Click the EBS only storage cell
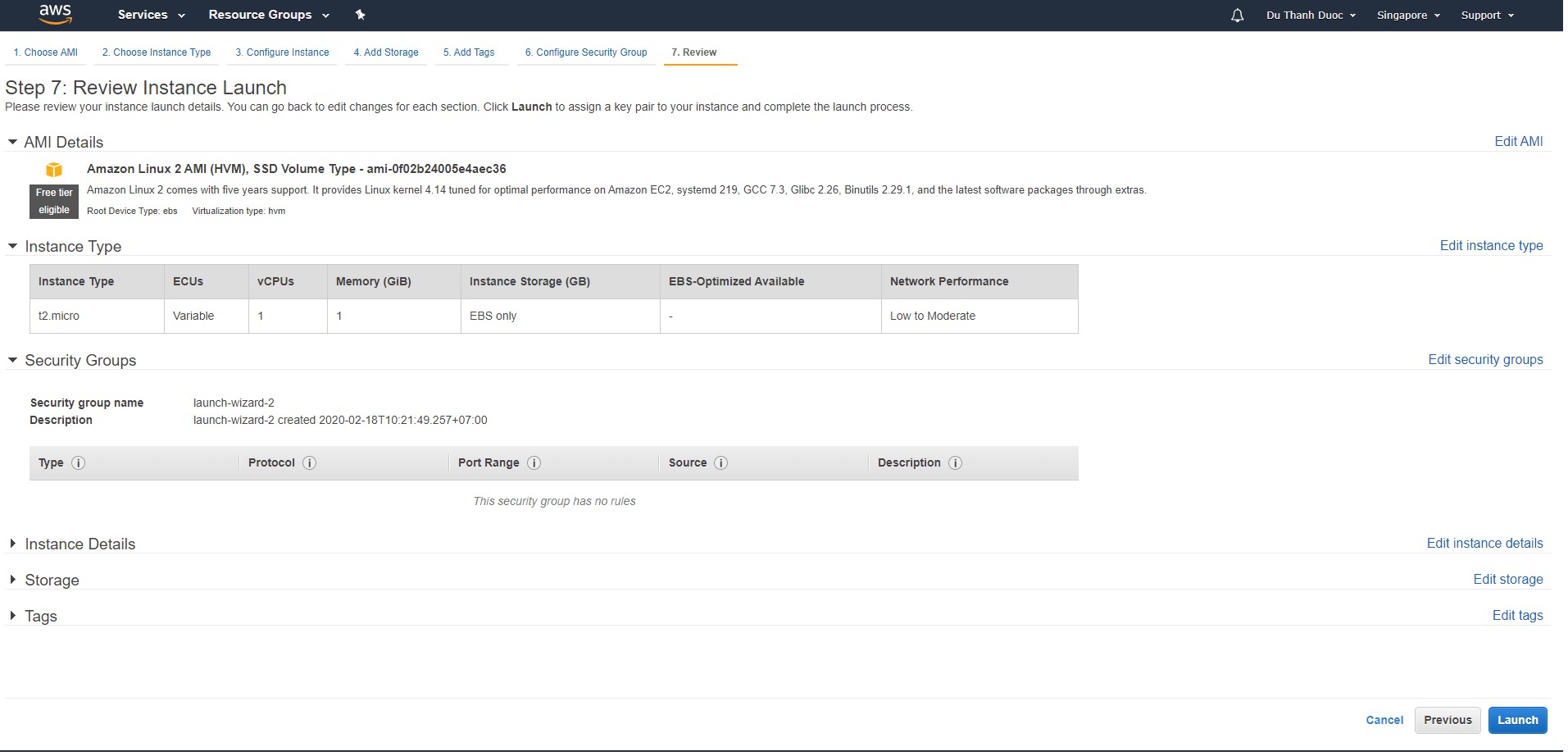The image size is (1568, 756). (x=561, y=317)
